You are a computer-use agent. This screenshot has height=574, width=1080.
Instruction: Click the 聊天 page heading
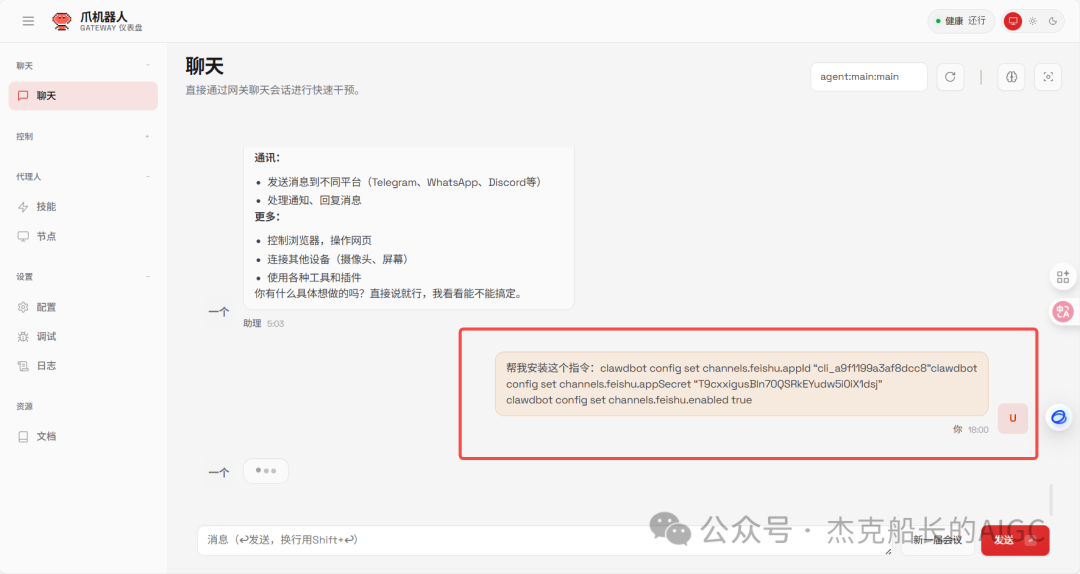pos(205,66)
